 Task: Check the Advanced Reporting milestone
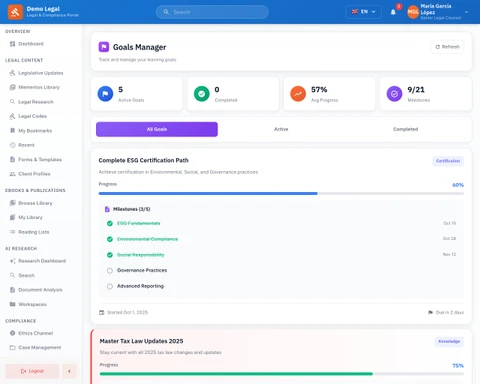pos(110,286)
